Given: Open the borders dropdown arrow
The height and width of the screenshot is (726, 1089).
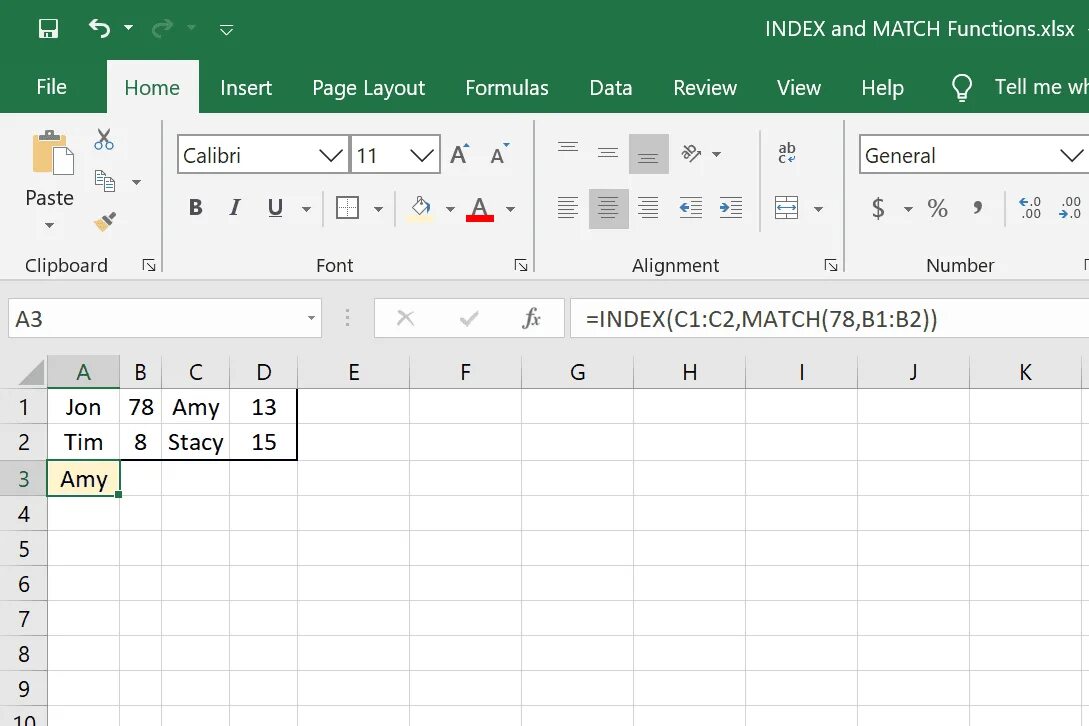Looking at the screenshot, I should 378,208.
